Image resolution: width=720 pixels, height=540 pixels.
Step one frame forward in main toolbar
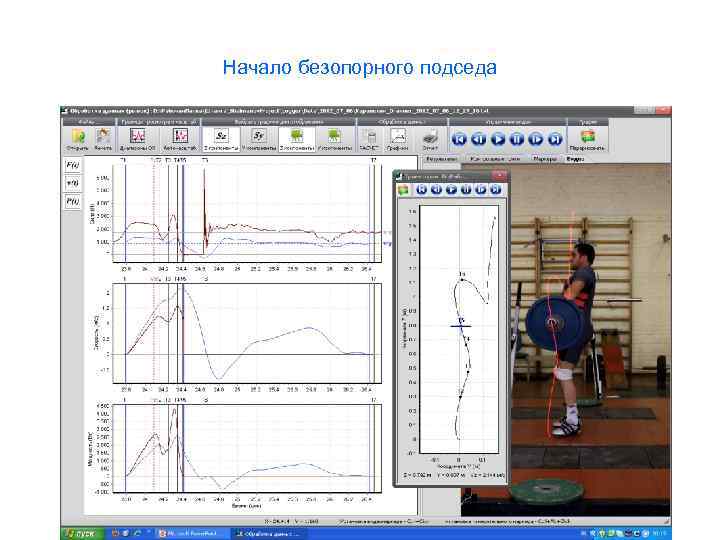click(535, 139)
